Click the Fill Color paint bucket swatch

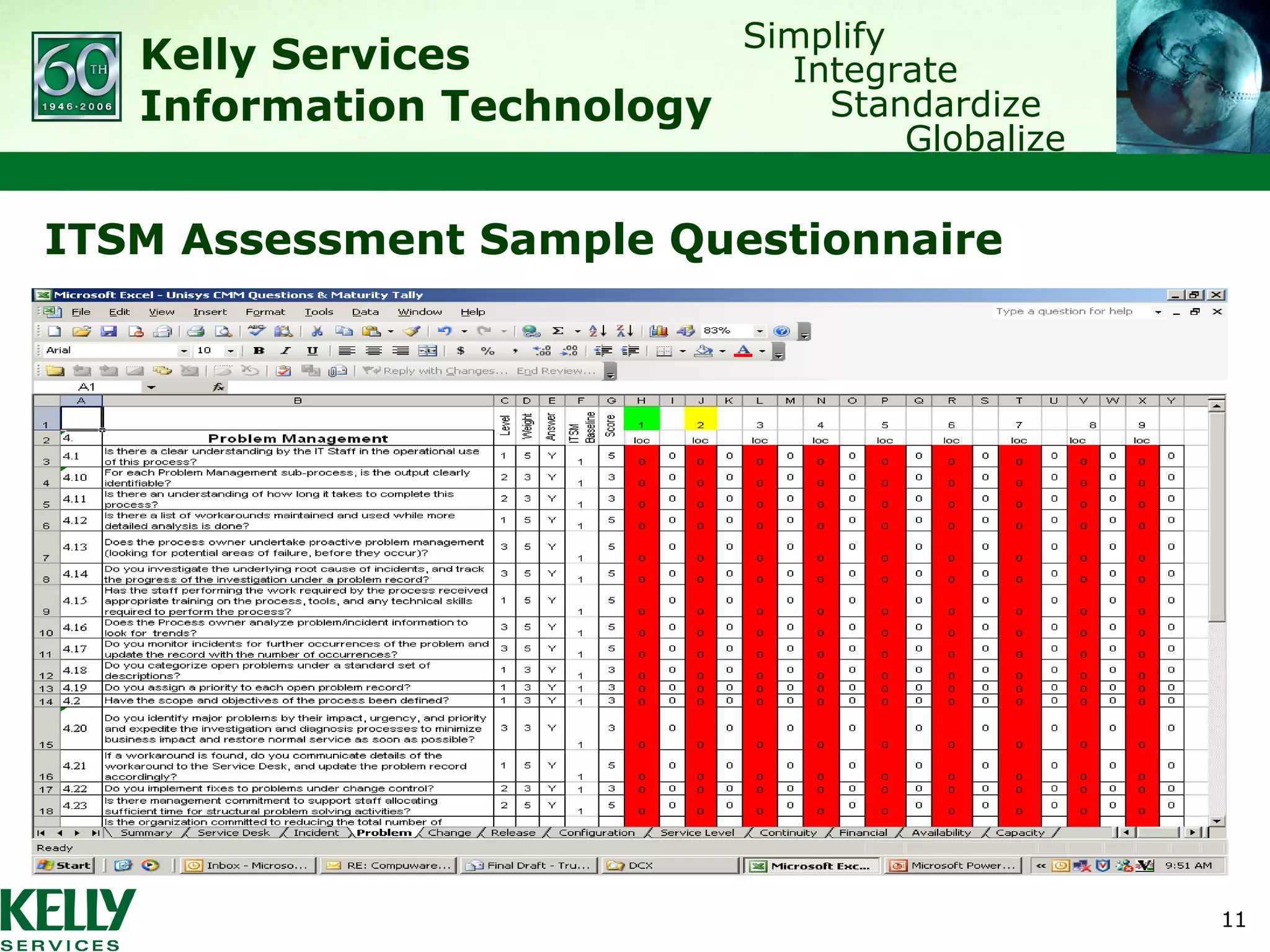click(704, 351)
